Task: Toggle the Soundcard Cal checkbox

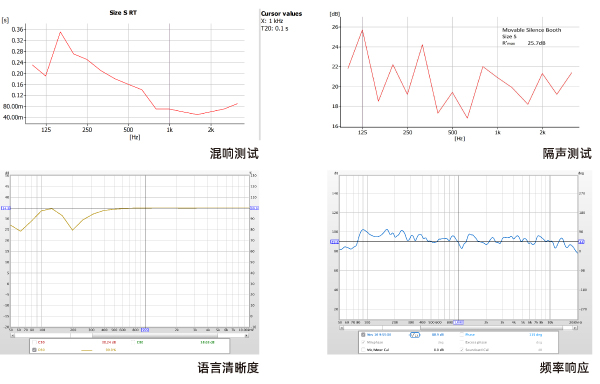Action: point(461,350)
